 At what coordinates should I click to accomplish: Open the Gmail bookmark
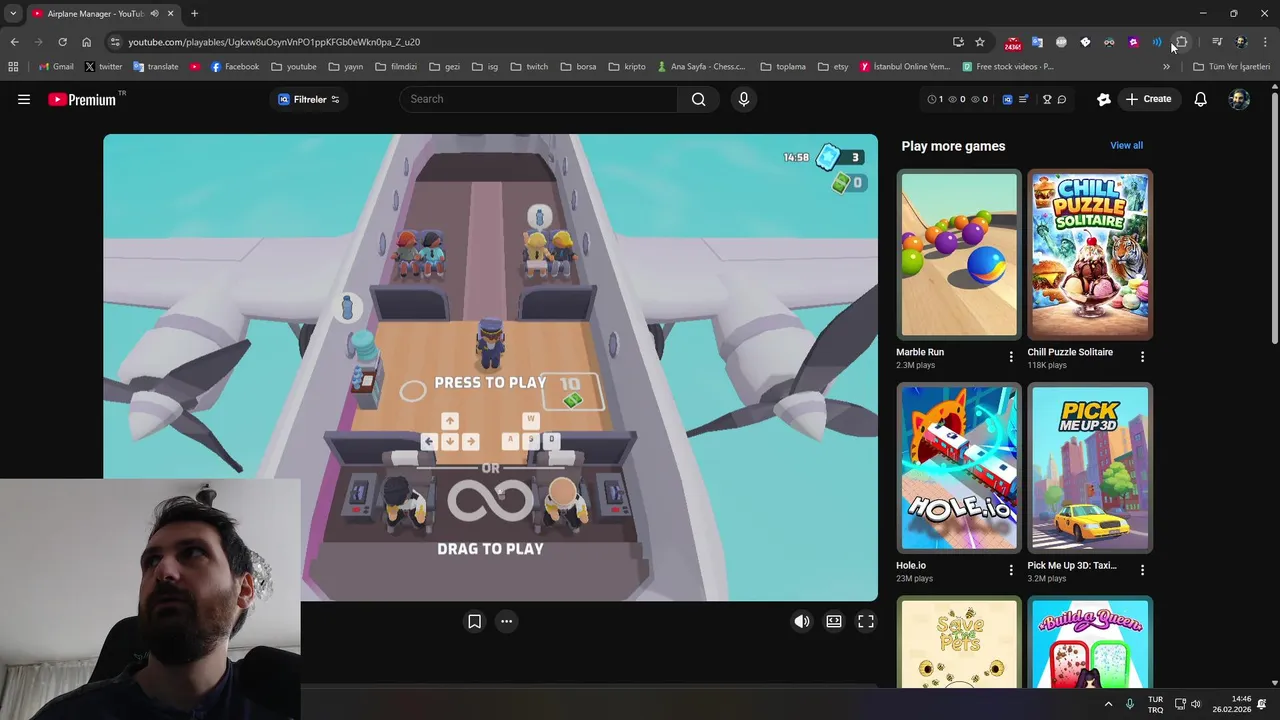[56, 67]
